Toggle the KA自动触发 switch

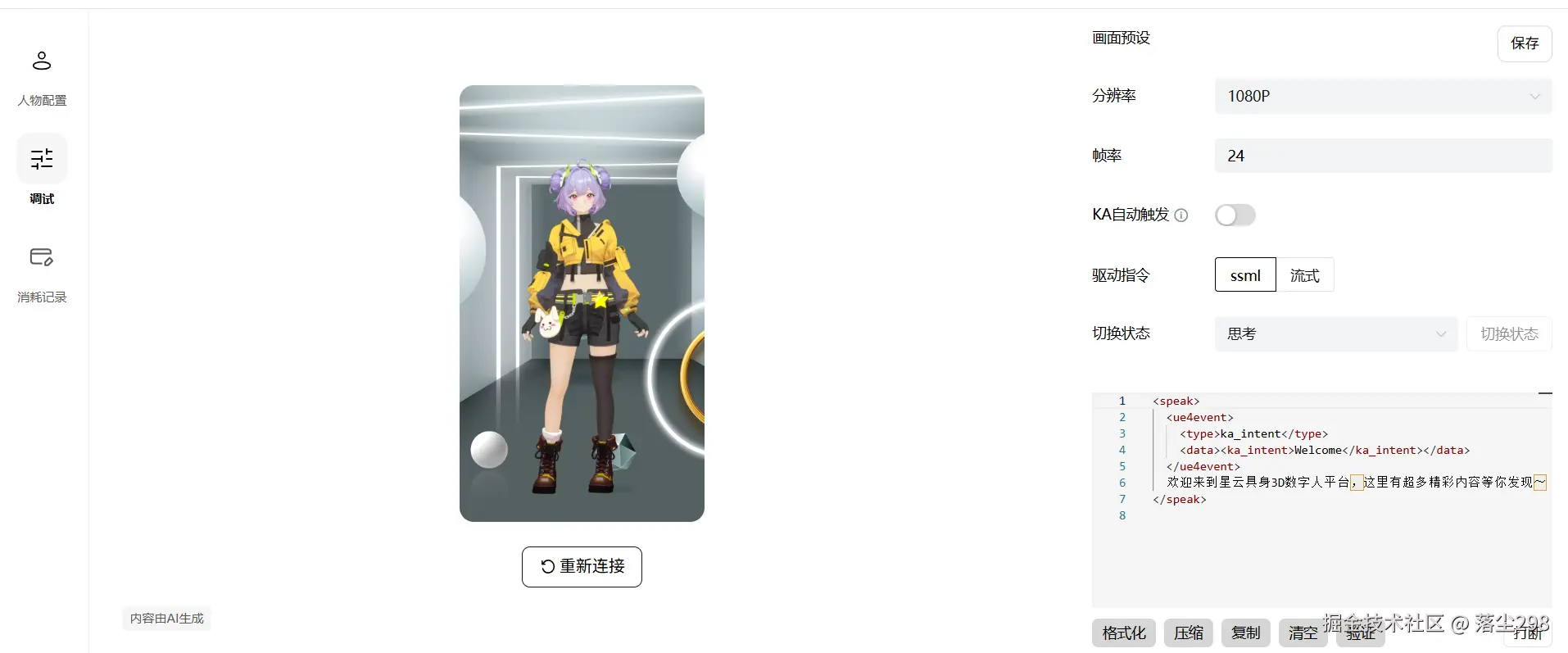coord(1235,215)
